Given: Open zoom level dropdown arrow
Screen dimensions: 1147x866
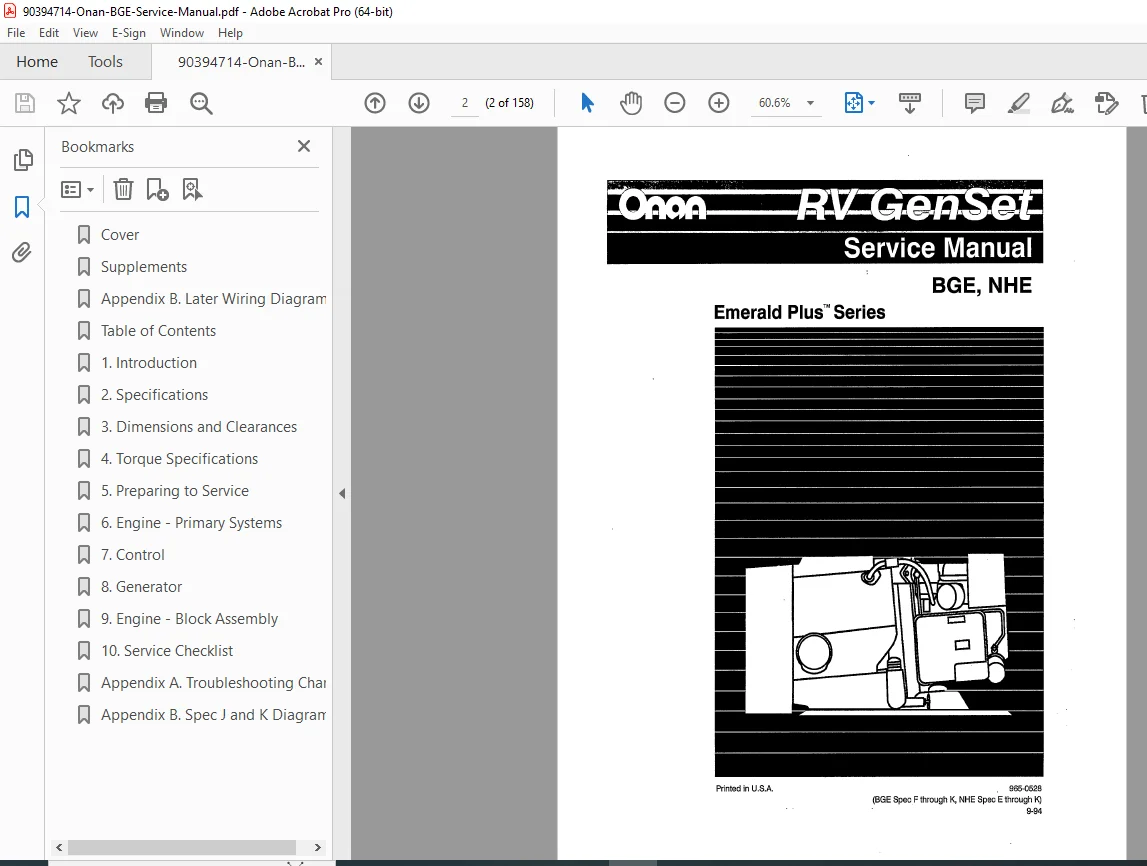Looking at the screenshot, I should coord(810,103).
